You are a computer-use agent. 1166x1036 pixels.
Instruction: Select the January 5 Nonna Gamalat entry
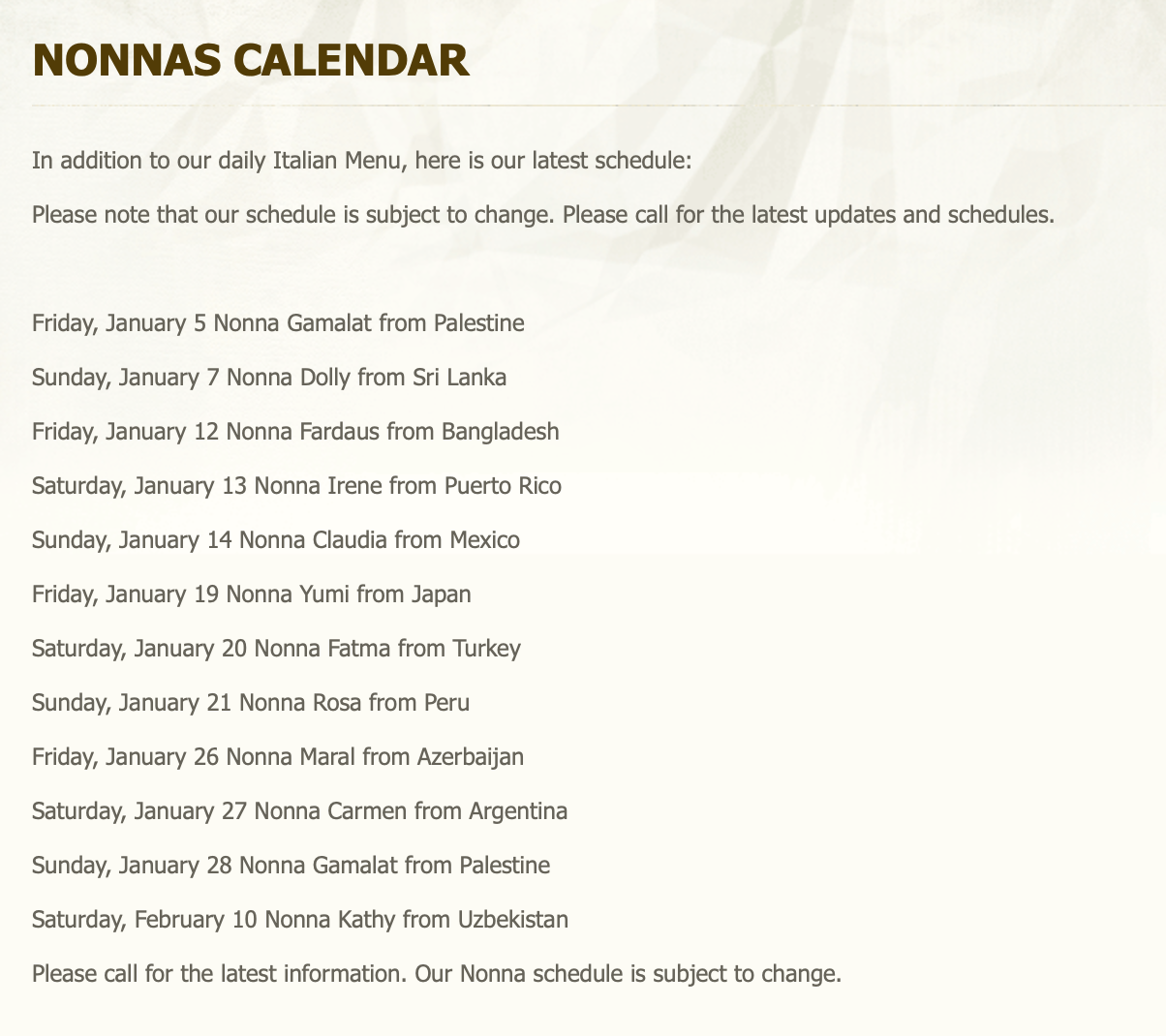(x=278, y=323)
